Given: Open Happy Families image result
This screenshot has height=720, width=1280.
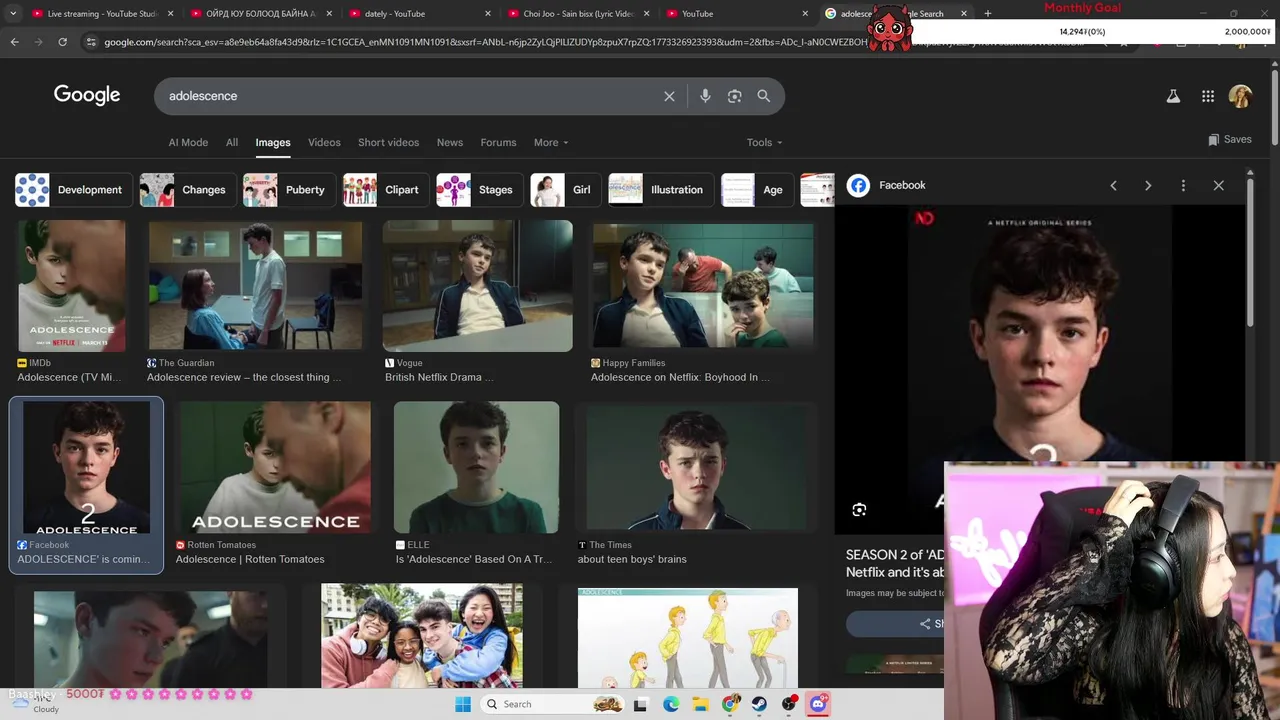Looking at the screenshot, I should pyautogui.click(x=703, y=286).
